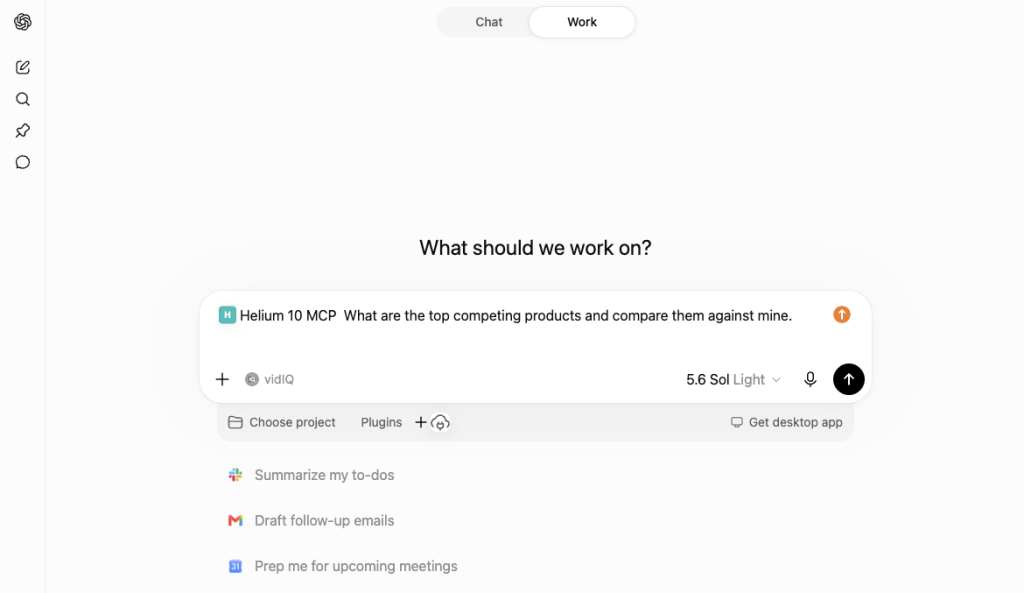The height and width of the screenshot is (593, 1024).
Task: Click the microphone dictation icon
Action: click(810, 379)
